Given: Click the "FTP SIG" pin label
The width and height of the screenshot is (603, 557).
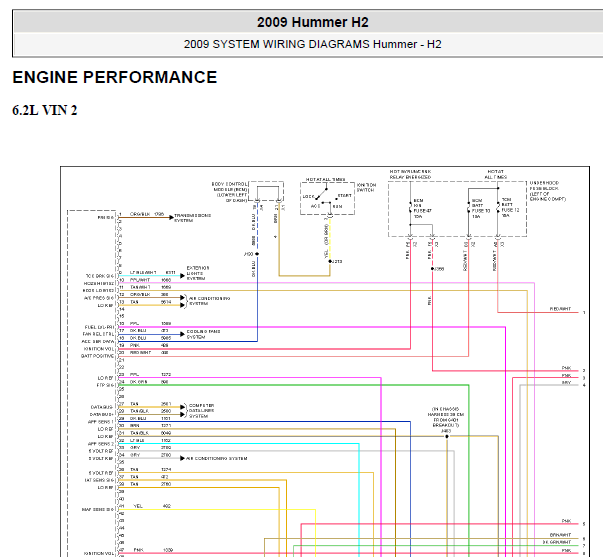Looking at the screenshot, I should [x=105, y=385].
